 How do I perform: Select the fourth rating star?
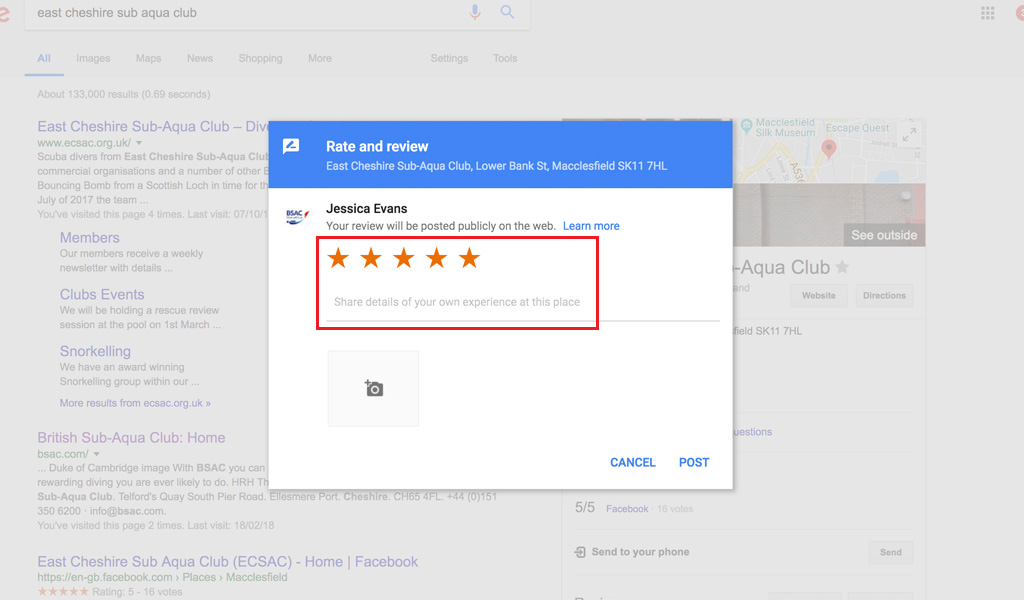436,259
